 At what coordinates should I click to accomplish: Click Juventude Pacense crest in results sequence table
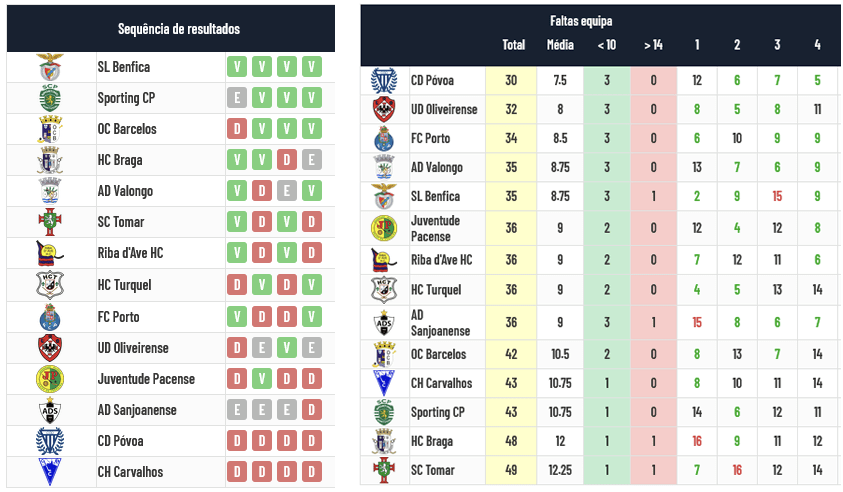pos(49,379)
